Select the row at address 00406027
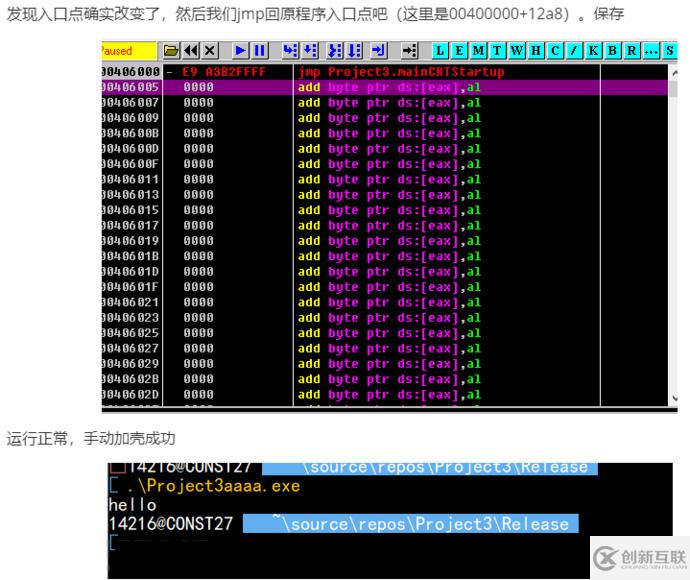The height and width of the screenshot is (580, 690). pyautogui.click(x=385, y=349)
